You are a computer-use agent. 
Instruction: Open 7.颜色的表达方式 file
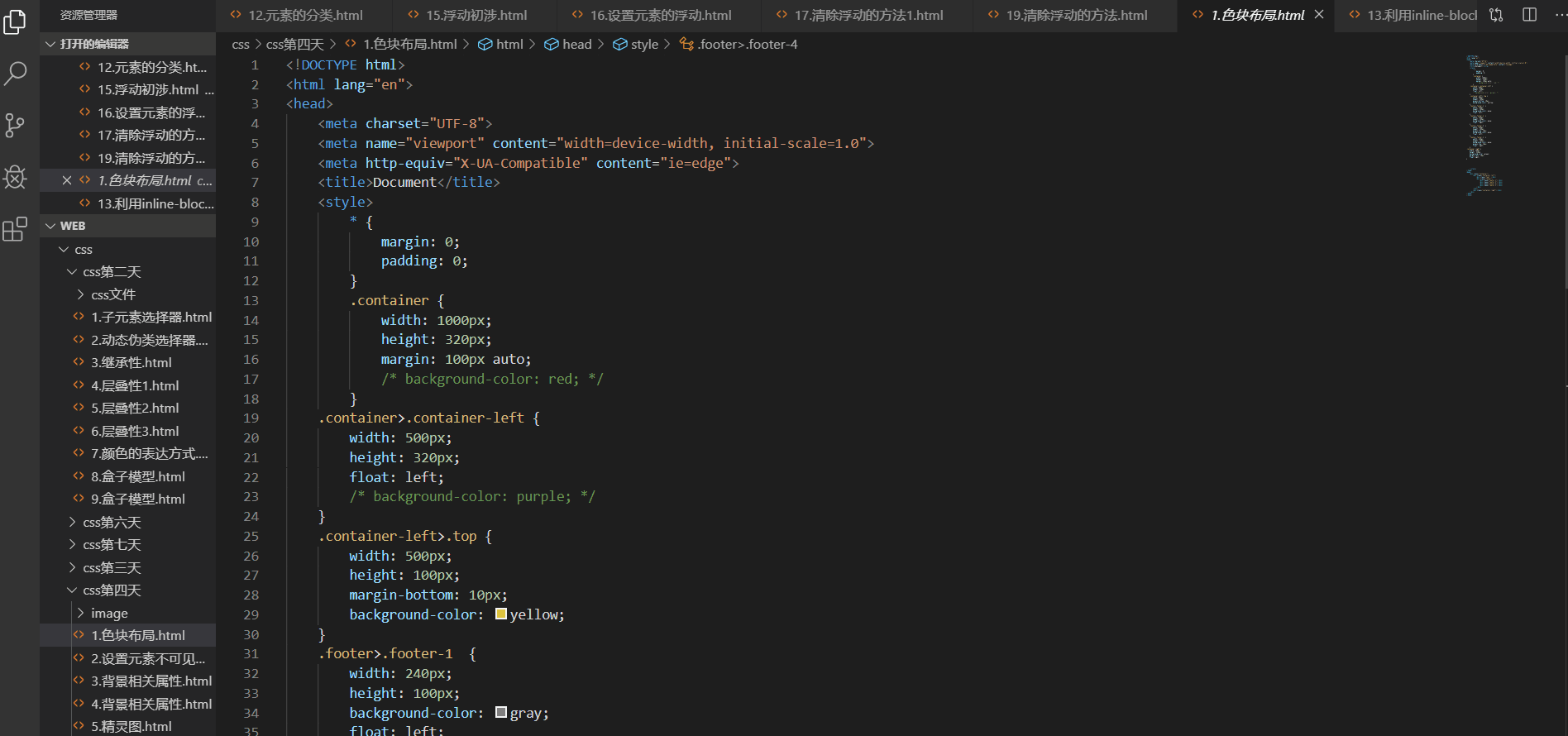(x=128, y=453)
